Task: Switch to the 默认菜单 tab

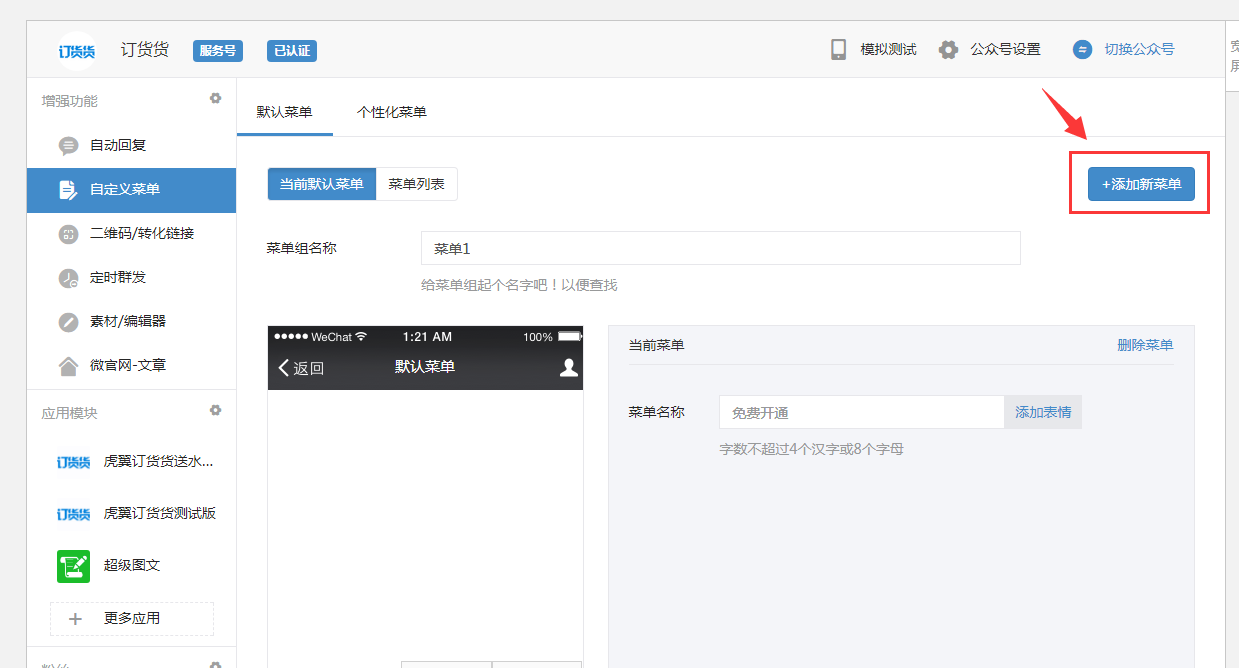Action: coord(285,112)
